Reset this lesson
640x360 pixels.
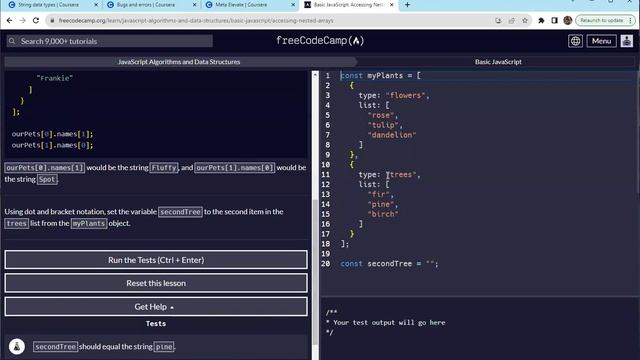click(156, 283)
